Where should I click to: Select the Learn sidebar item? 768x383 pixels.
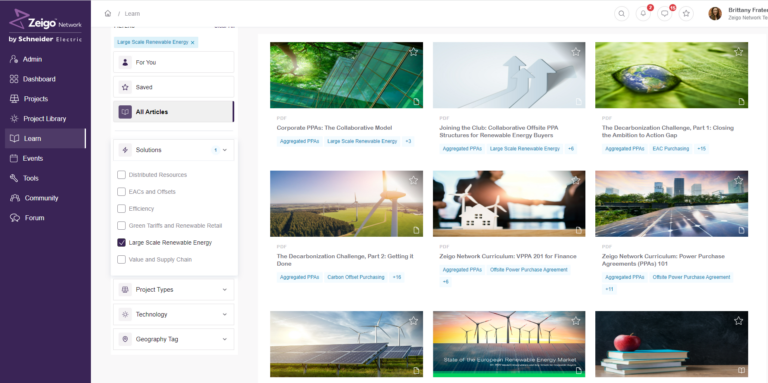click(45, 139)
